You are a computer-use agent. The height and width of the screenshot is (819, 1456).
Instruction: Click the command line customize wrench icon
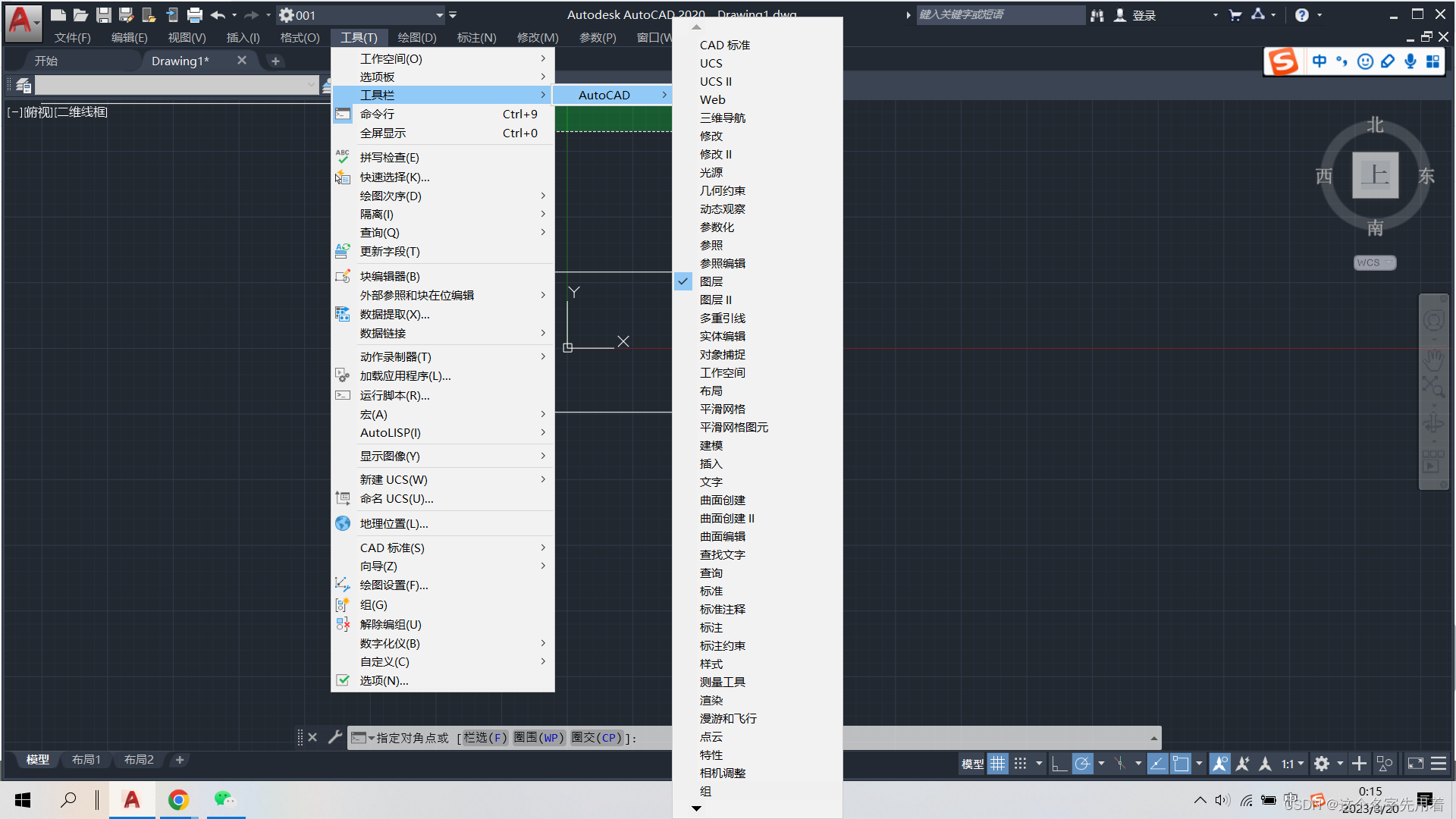335,737
